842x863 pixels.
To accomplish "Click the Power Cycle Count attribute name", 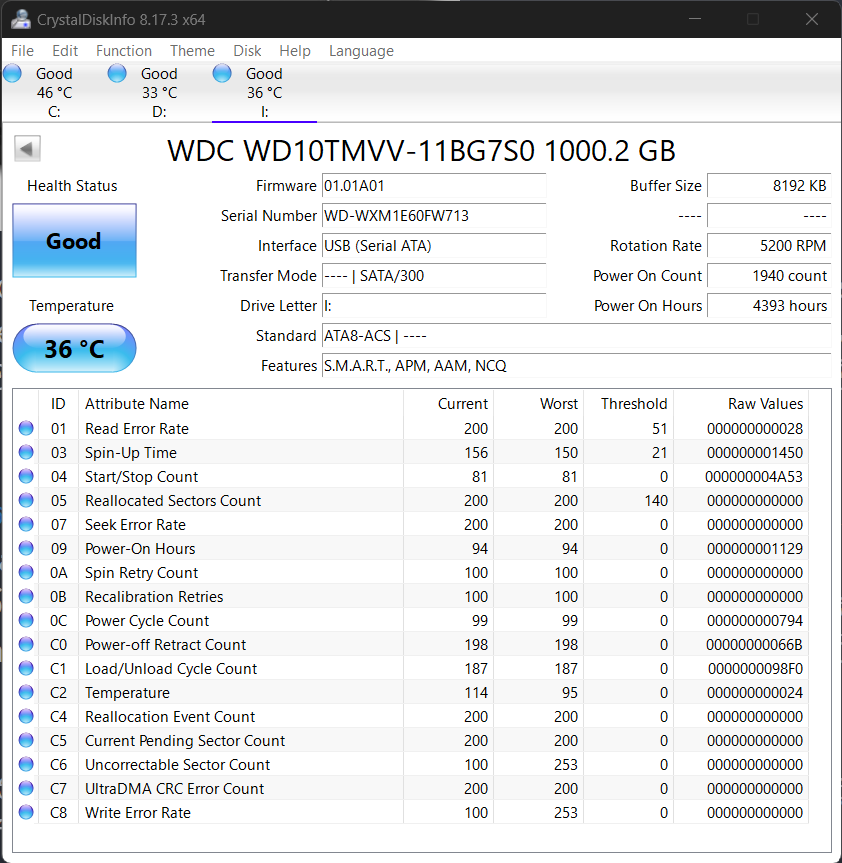I will pos(147,621).
